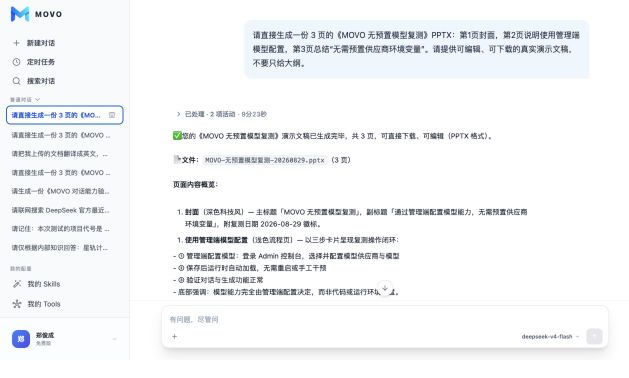This screenshot has height=378, width=629.
Task: Click the blue user avatar 郑
Action: (21, 339)
